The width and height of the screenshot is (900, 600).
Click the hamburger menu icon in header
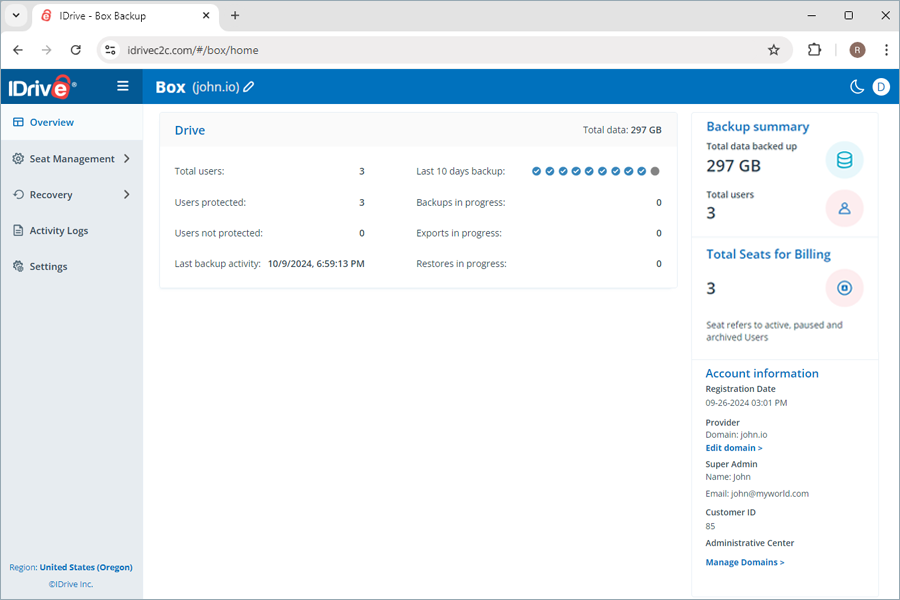(123, 86)
